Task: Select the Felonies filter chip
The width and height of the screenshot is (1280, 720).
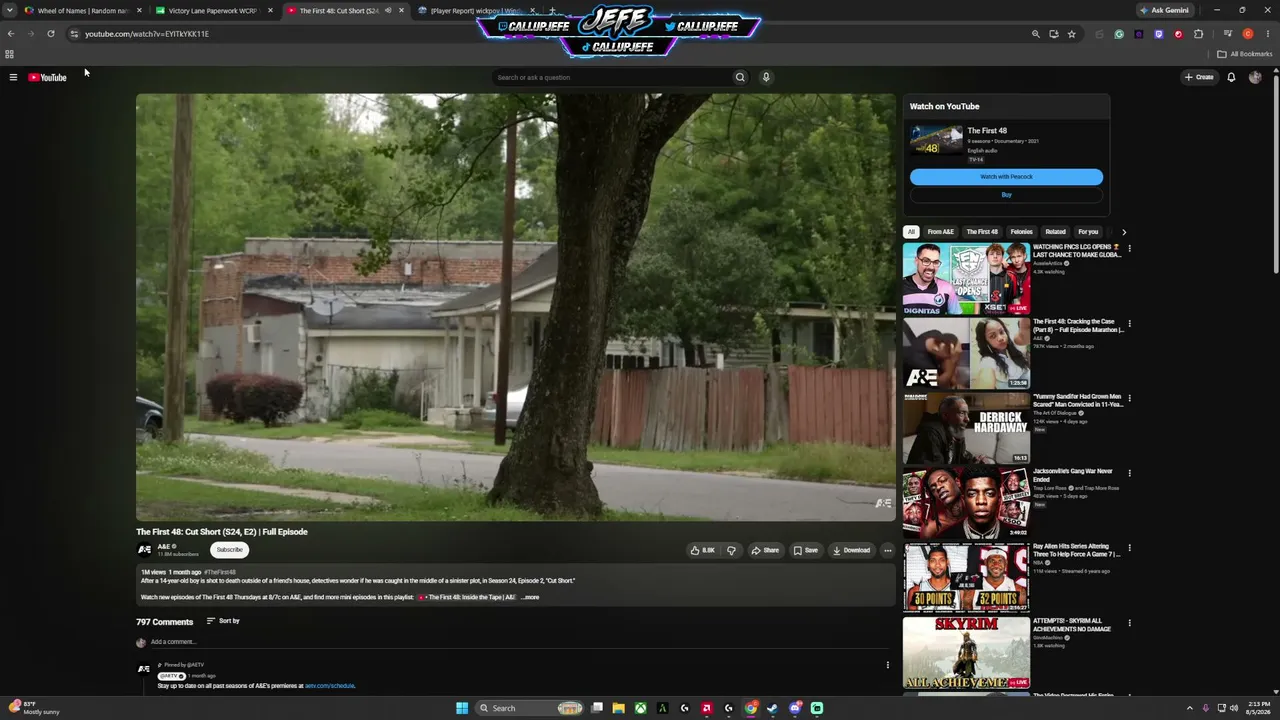Action: pos(1021,232)
